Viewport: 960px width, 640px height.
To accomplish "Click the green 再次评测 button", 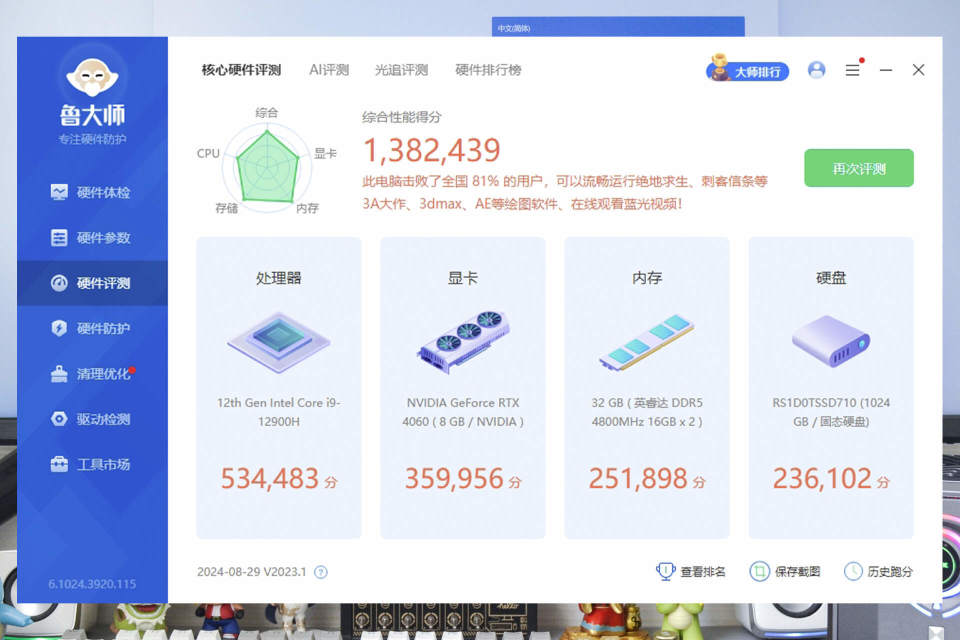I will point(858,168).
